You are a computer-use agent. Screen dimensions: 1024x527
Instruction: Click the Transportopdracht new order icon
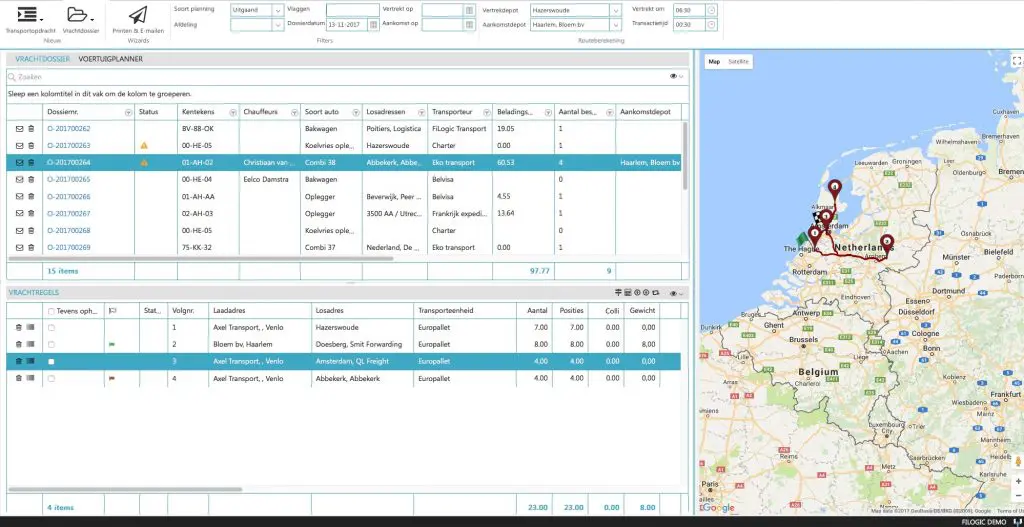[27, 15]
